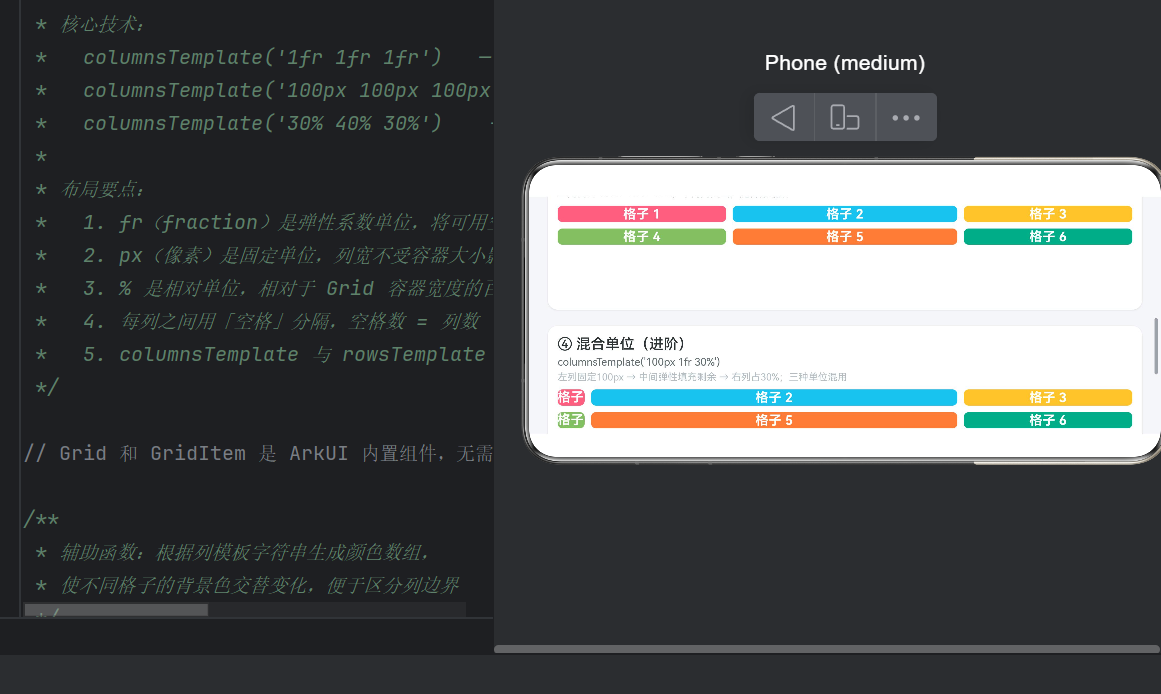
Task: Click the rotate device icon in previewer toolbar
Action: tap(844, 118)
